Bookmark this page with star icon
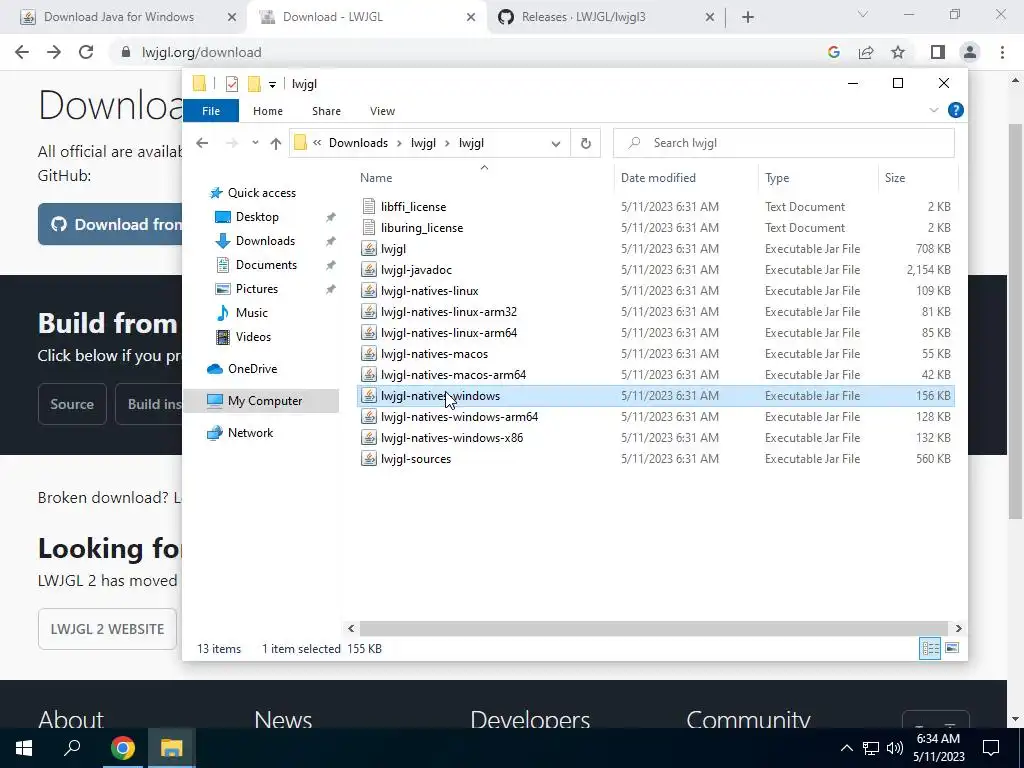 898,52
